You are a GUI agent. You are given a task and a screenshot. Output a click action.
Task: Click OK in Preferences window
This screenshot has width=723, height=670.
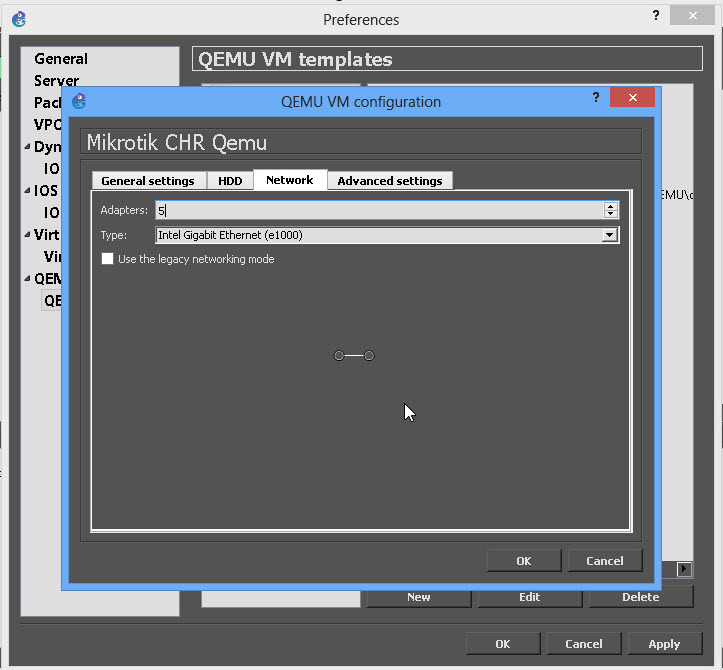tap(503, 644)
